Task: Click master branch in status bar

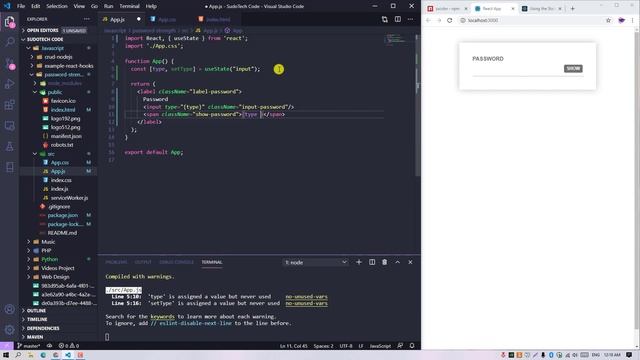Action: point(28,346)
